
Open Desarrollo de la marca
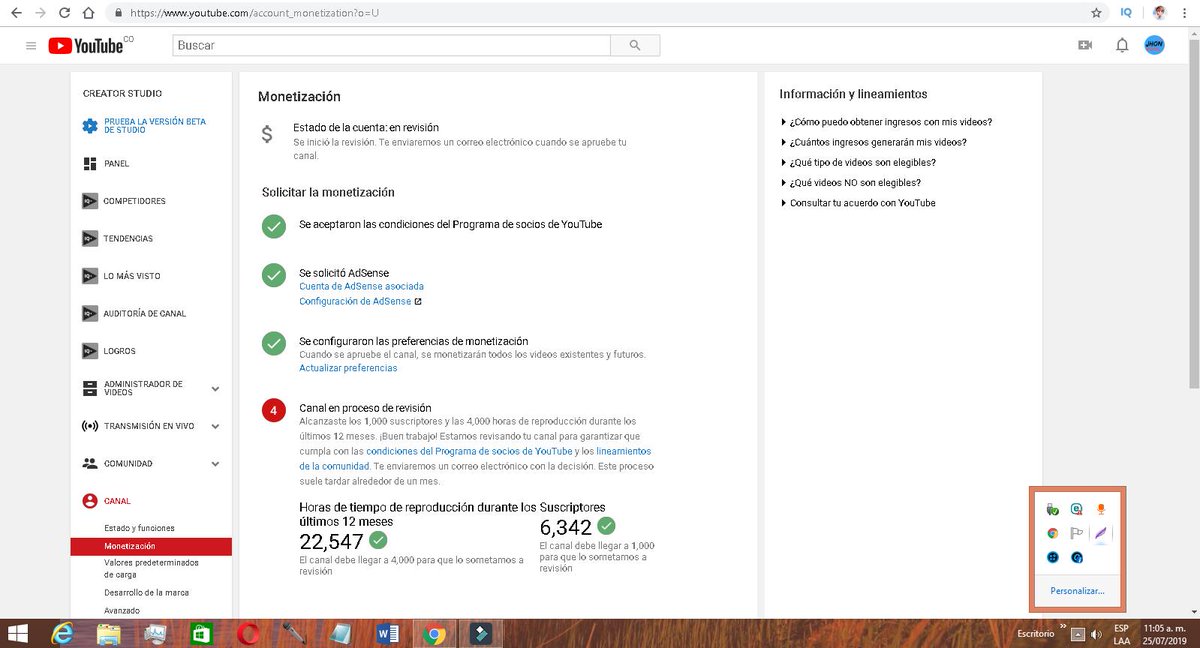tap(146, 593)
